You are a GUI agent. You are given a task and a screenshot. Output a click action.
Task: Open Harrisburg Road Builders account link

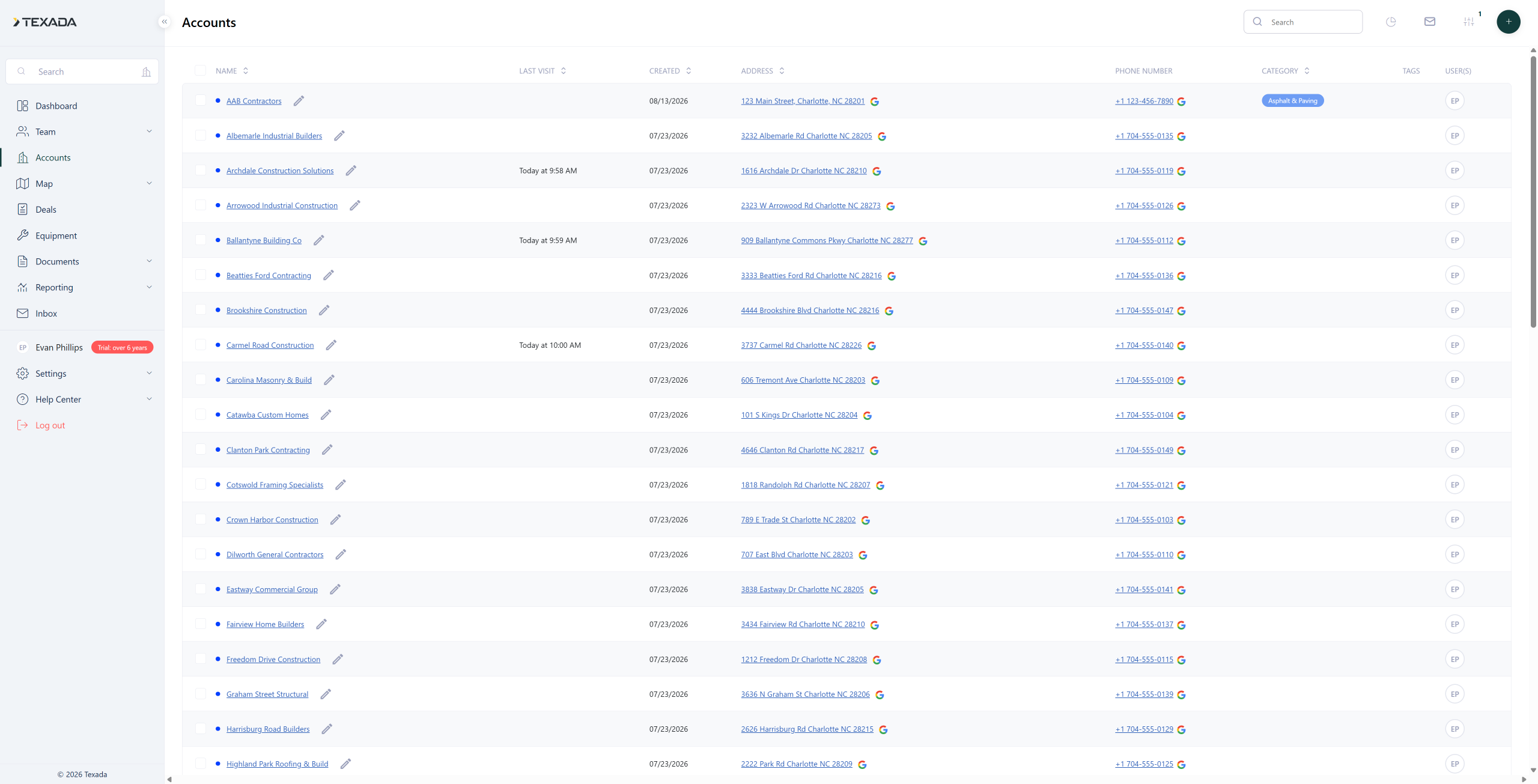tap(268, 729)
